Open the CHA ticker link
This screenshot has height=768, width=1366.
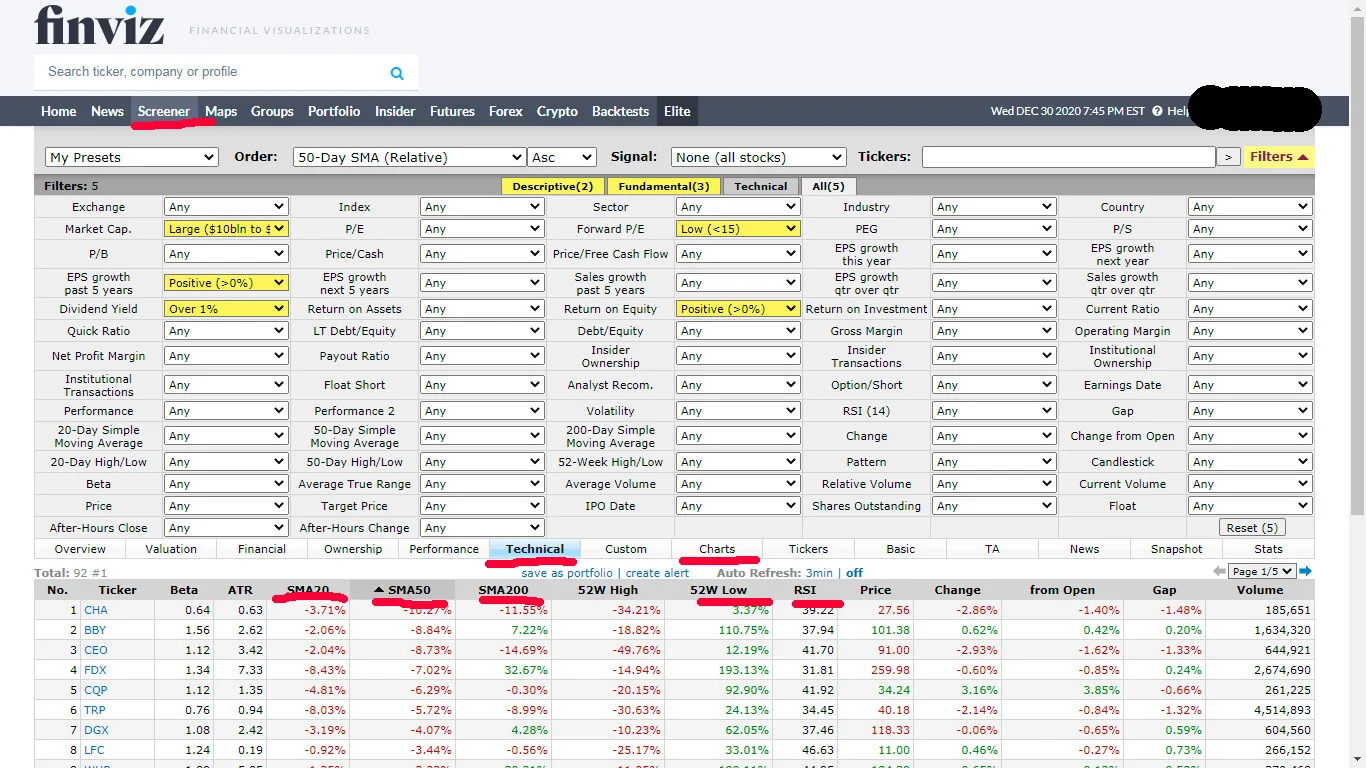[96, 610]
